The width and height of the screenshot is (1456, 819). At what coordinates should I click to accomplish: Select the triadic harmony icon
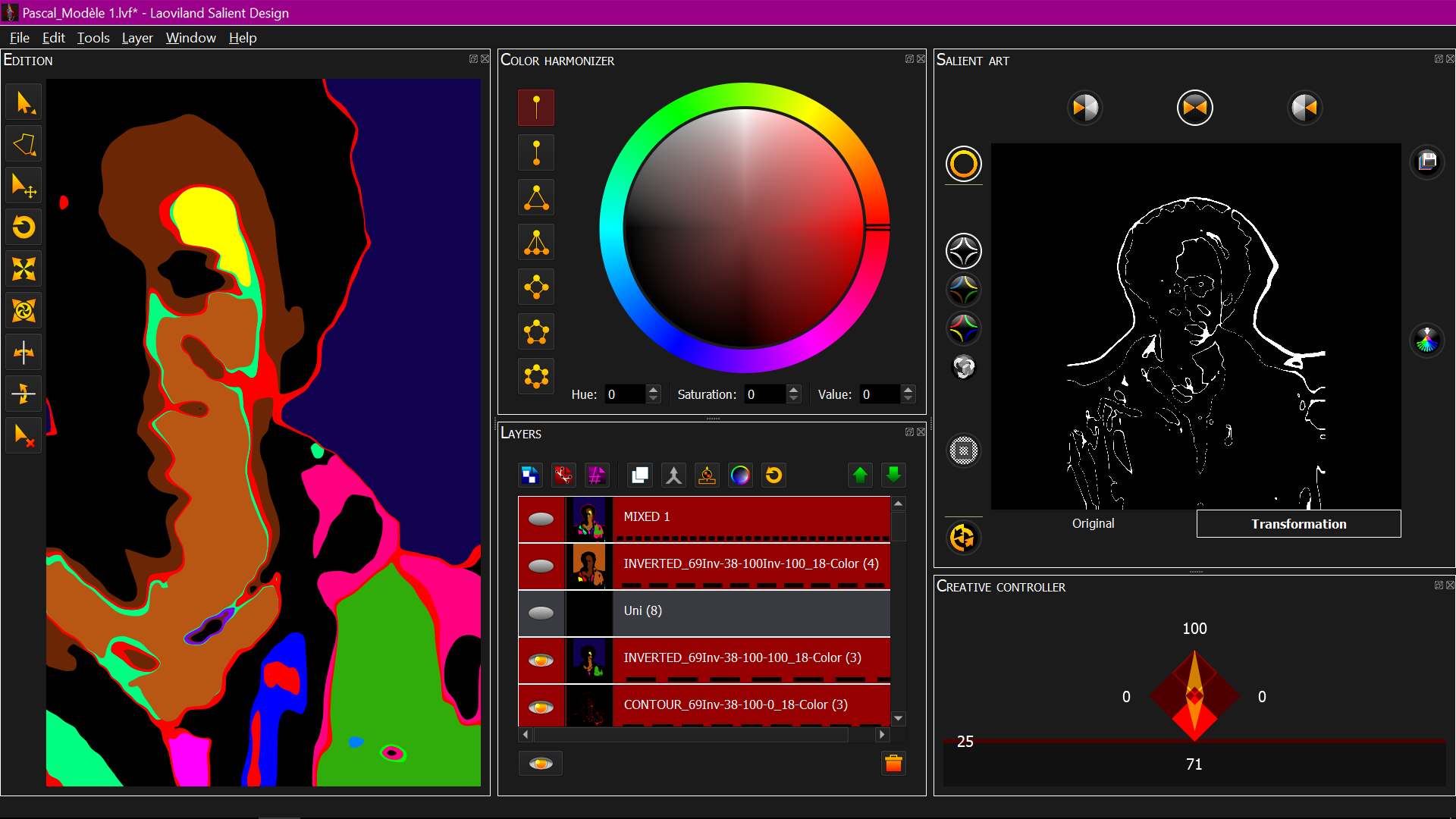(537, 199)
